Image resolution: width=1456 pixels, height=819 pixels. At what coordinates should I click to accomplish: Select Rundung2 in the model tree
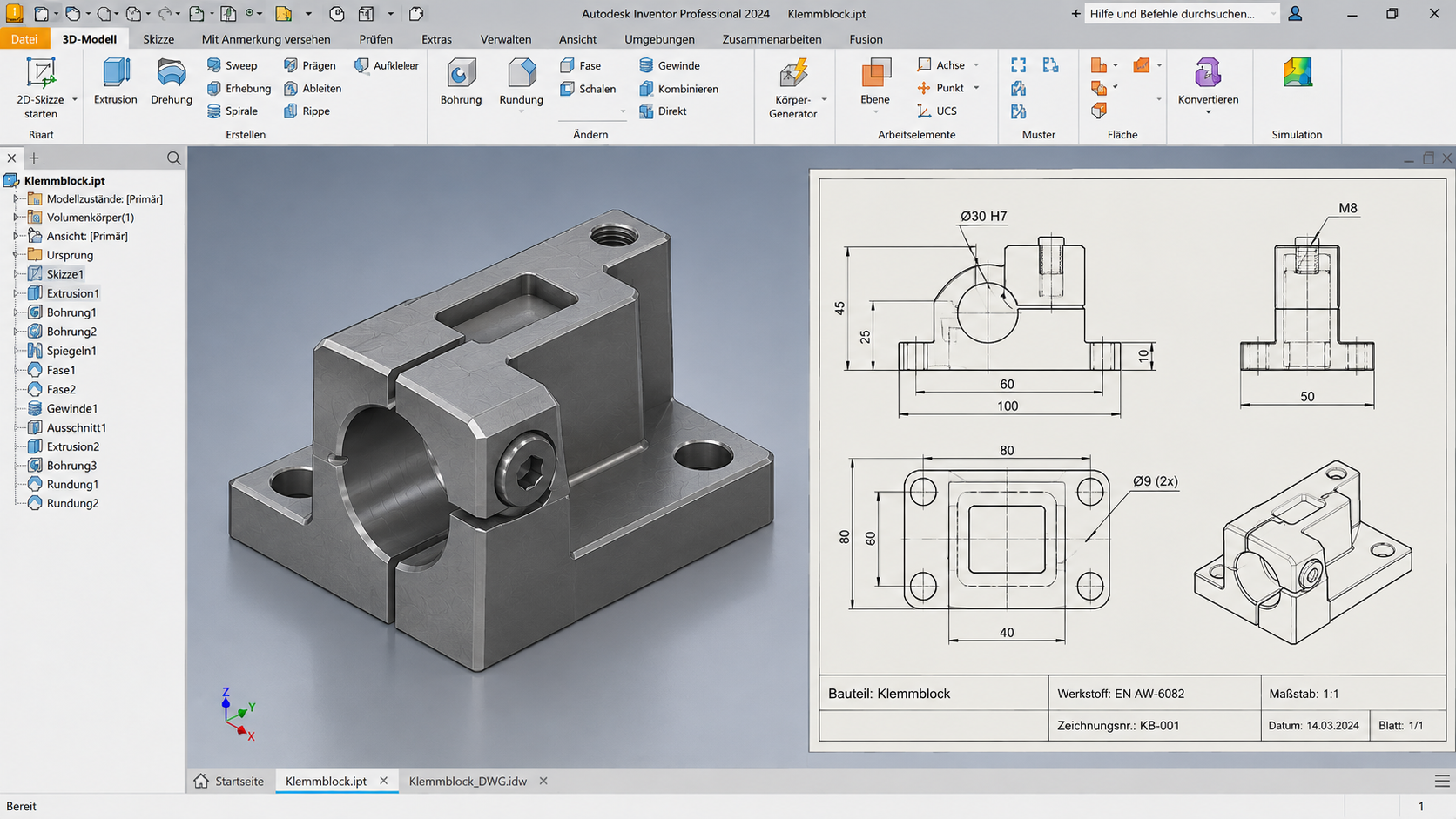pyautogui.click(x=72, y=503)
